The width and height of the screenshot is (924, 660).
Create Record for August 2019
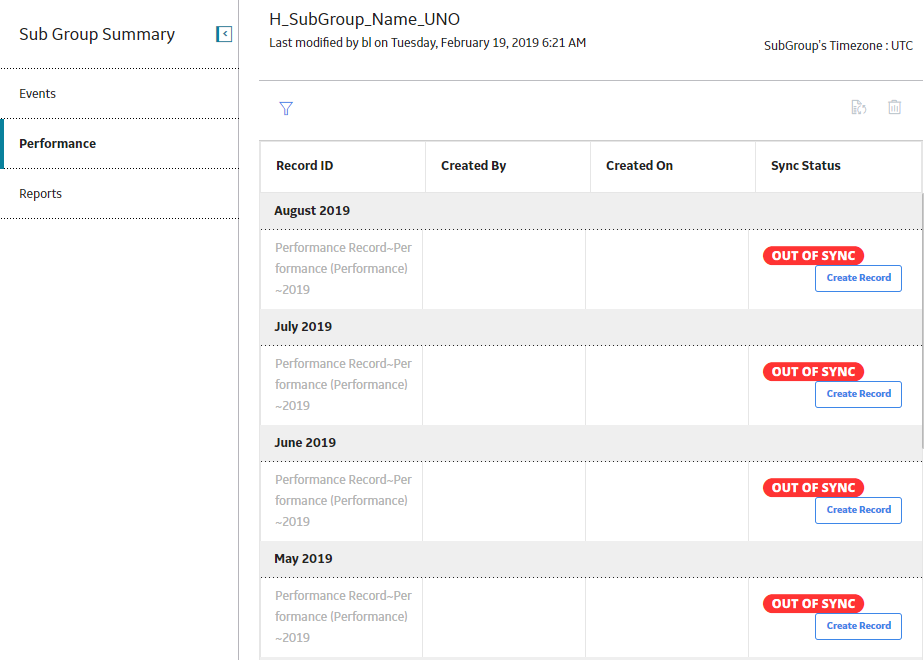click(858, 278)
